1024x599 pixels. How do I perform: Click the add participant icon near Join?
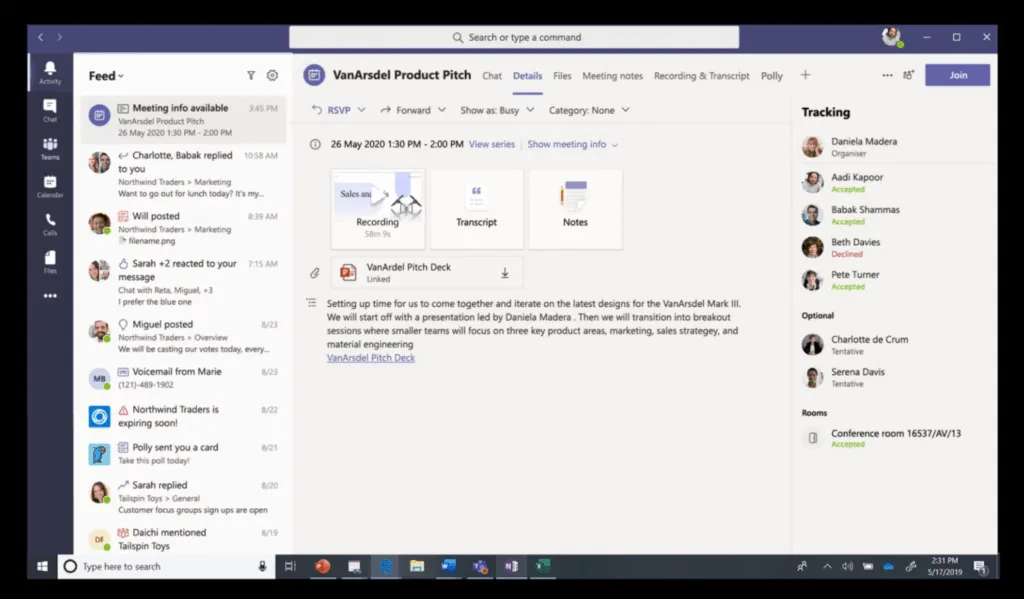point(908,75)
